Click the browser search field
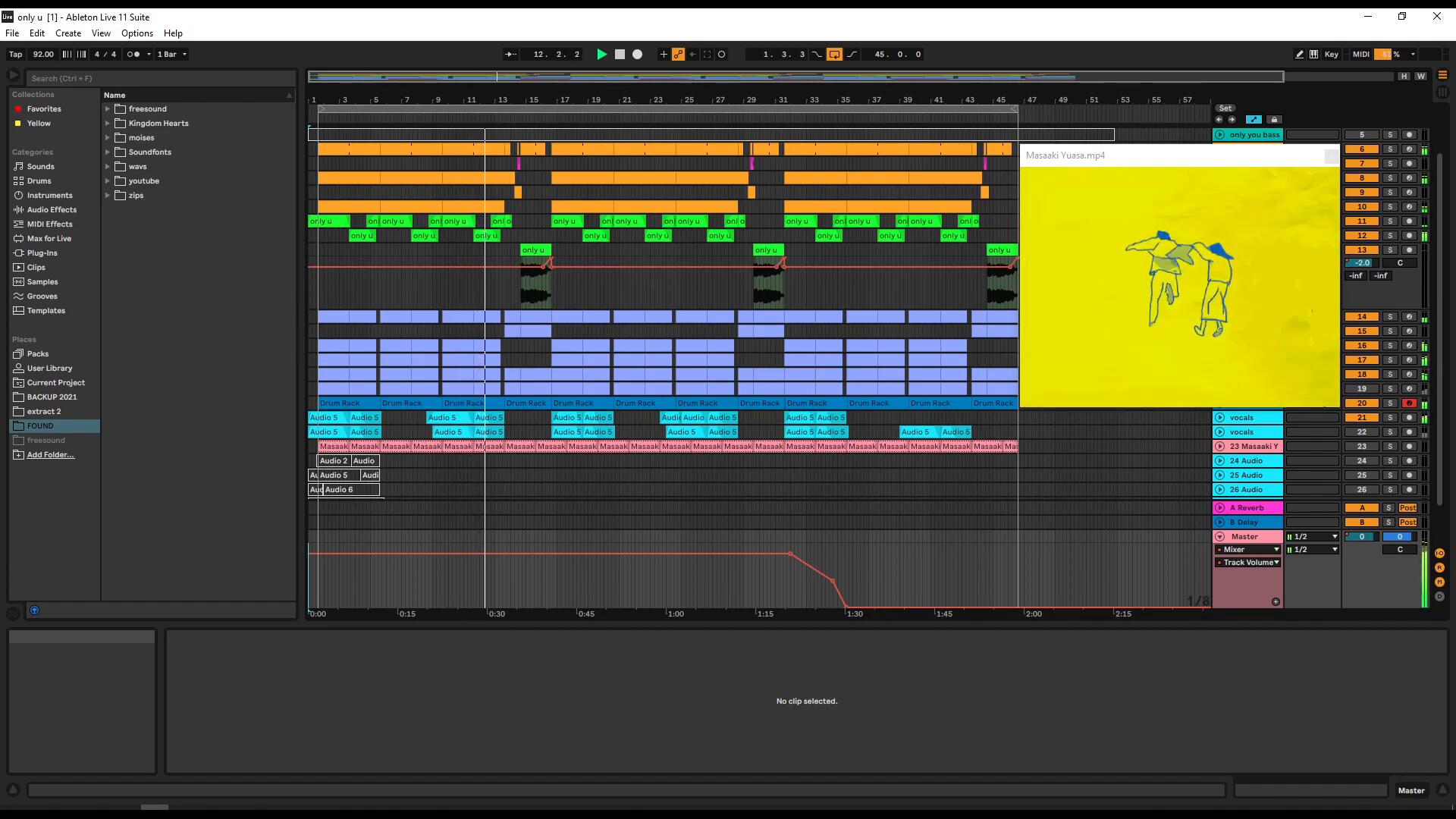Image resolution: width=1456 pixels, height=819 pixels. pyautogui.click(x=159, y=78)
